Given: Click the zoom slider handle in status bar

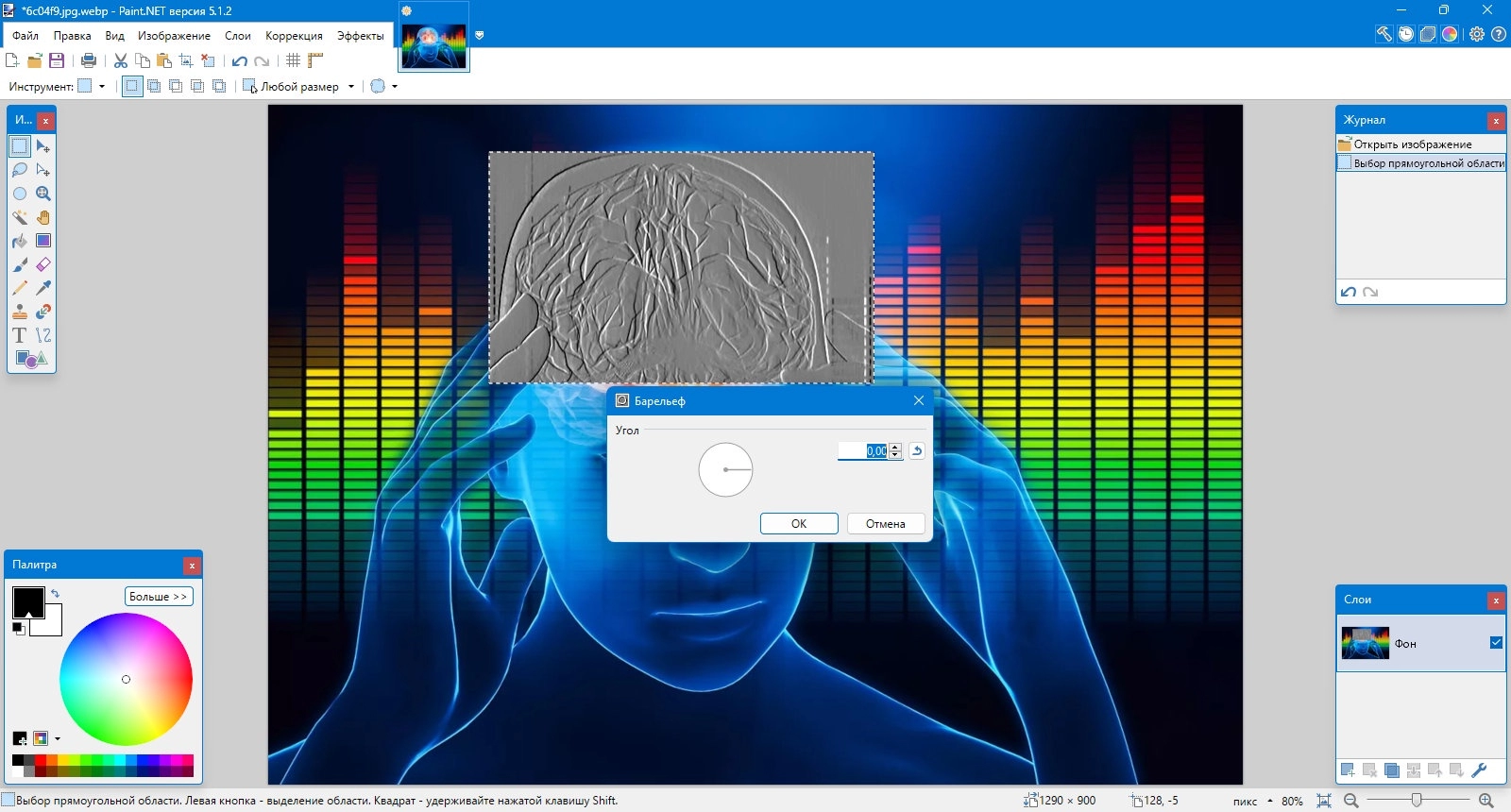Looking at the screenshot, I should click(1417, 801).
